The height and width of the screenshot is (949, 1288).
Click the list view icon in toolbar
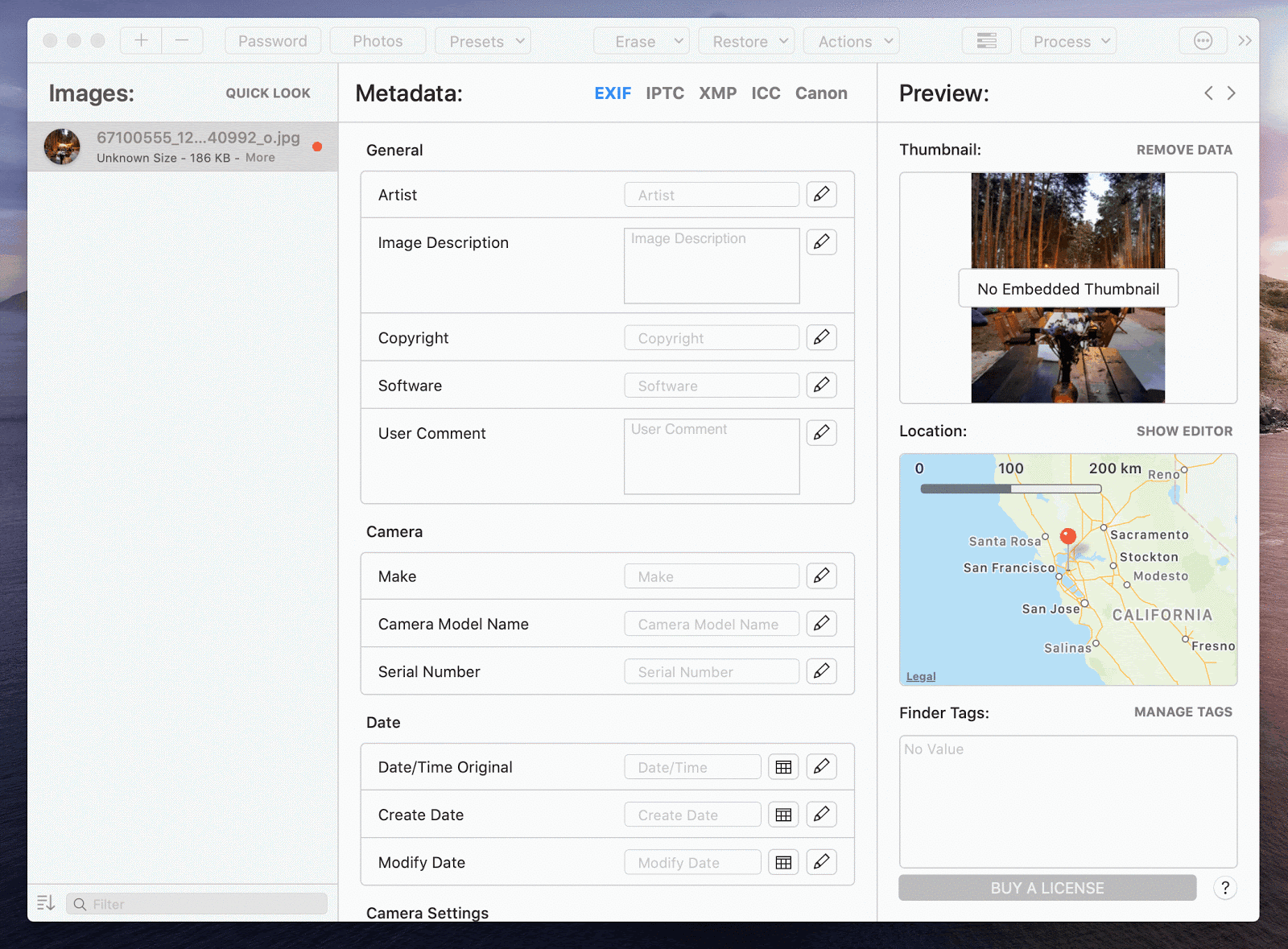[986, 40]
